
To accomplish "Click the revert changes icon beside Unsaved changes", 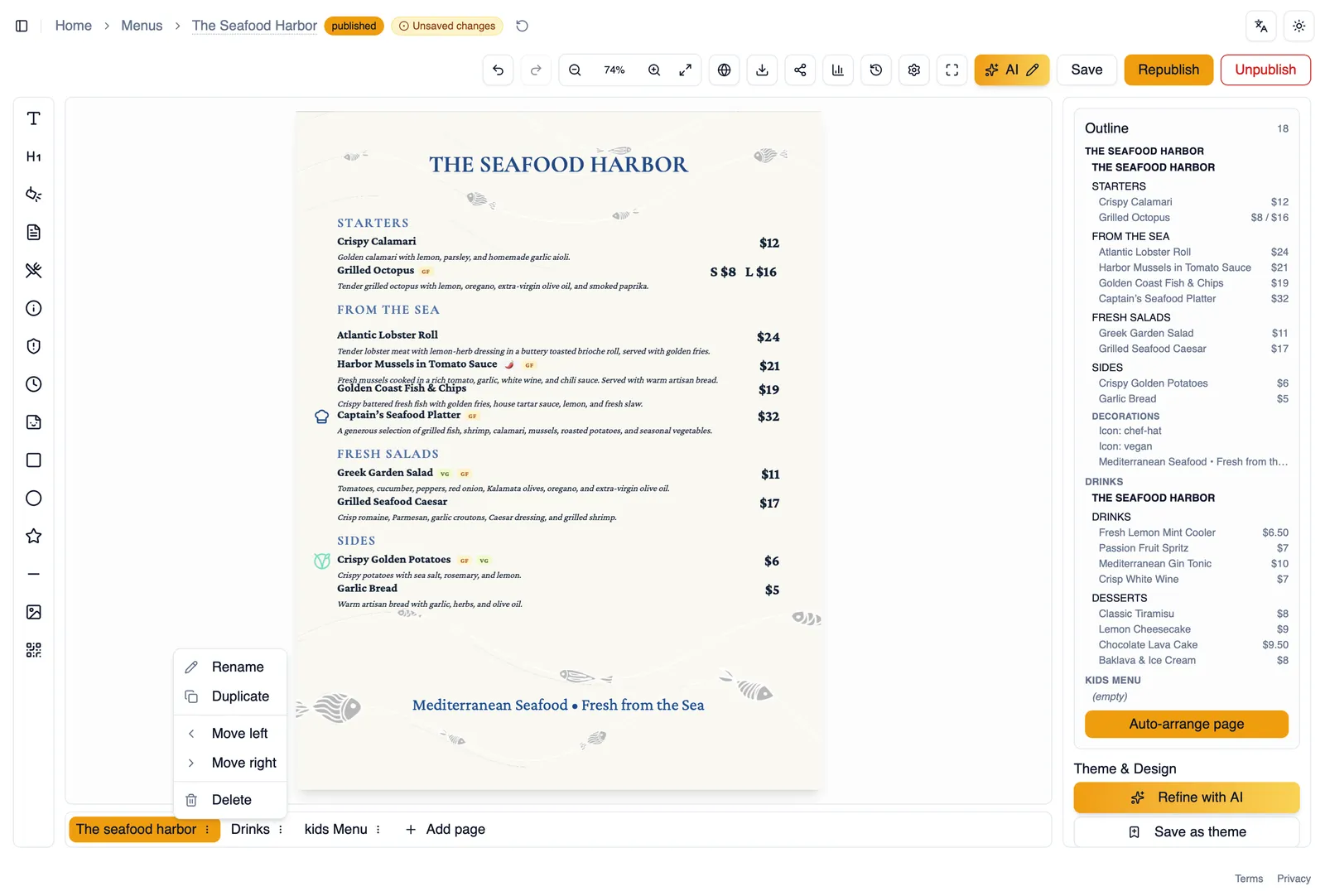I will point(522,26).
